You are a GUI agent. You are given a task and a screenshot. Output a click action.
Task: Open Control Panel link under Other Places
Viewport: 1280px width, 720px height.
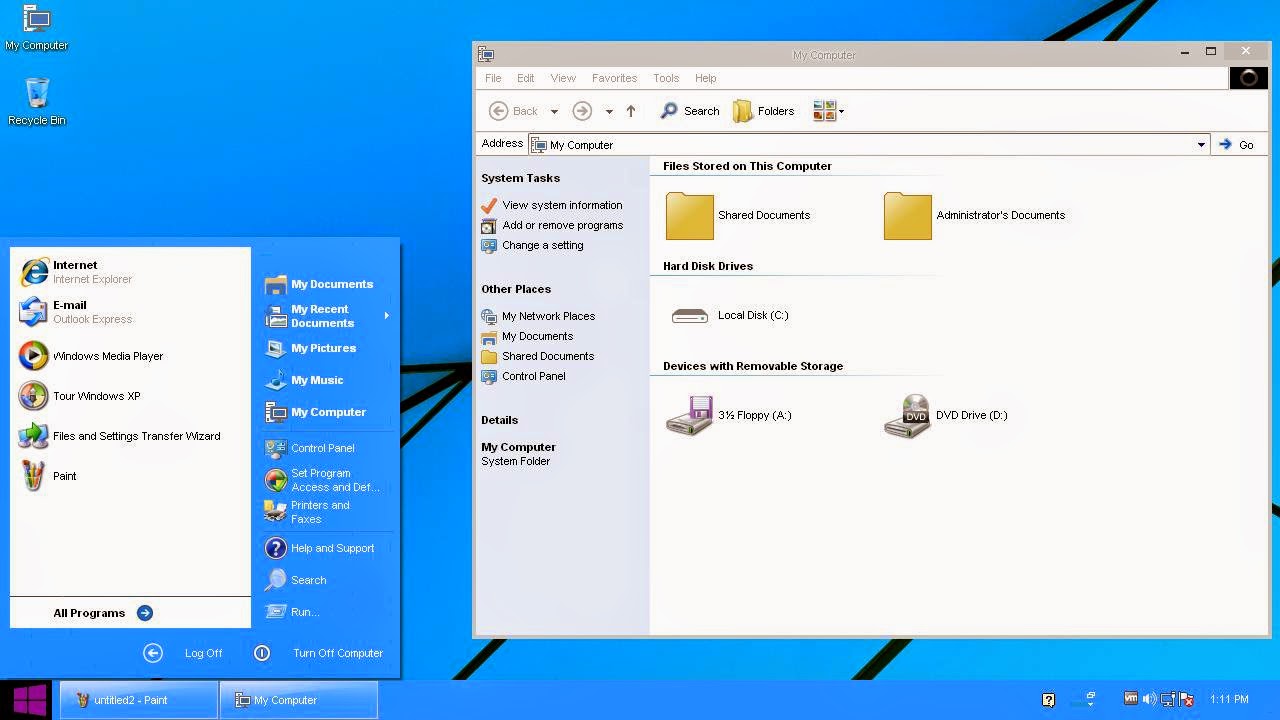pos(523,376)
